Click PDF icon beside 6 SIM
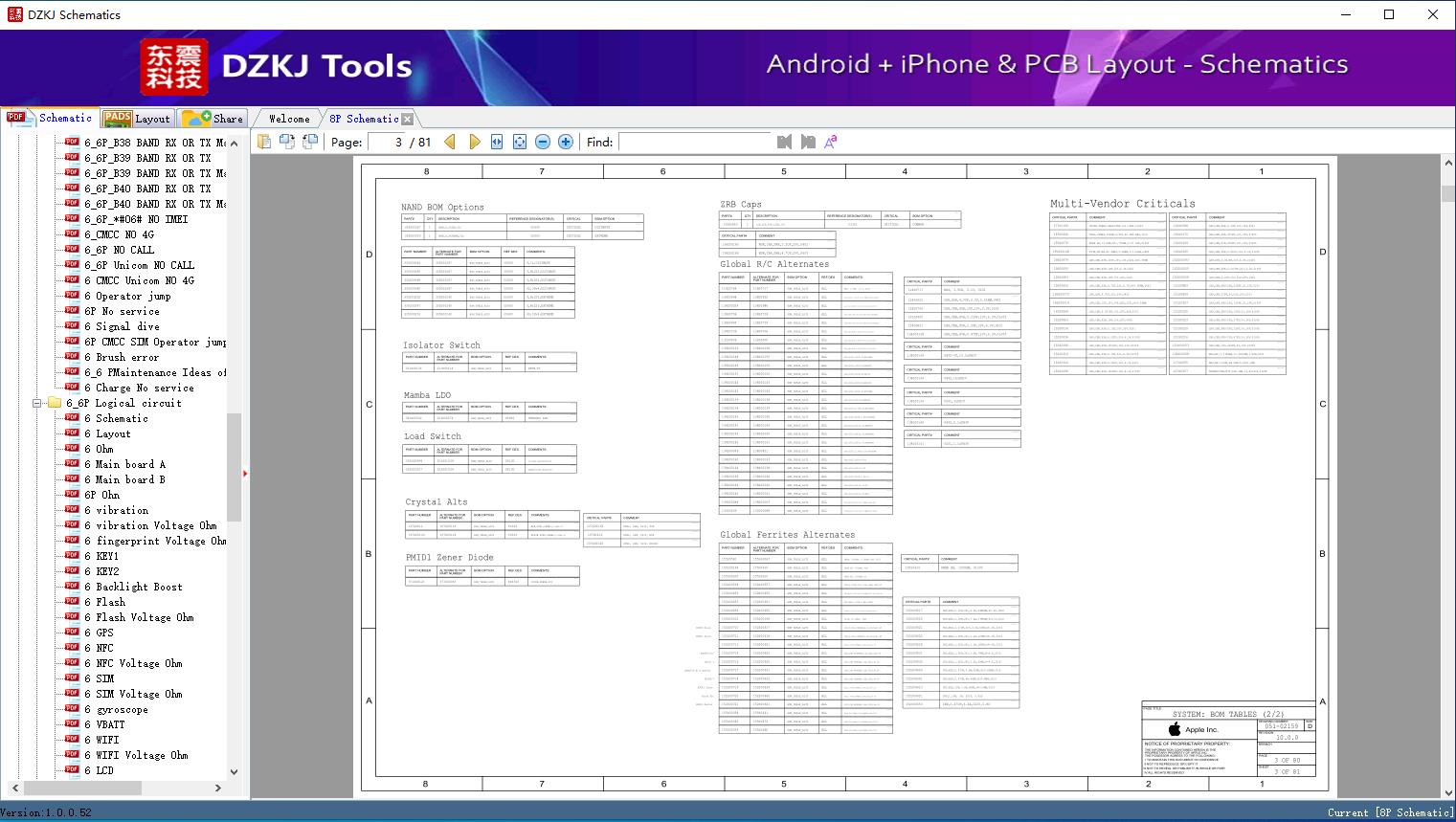Image resolution: width=1456 pixels, height=822 pixels. pyautogui.click(x=72, y=678)
